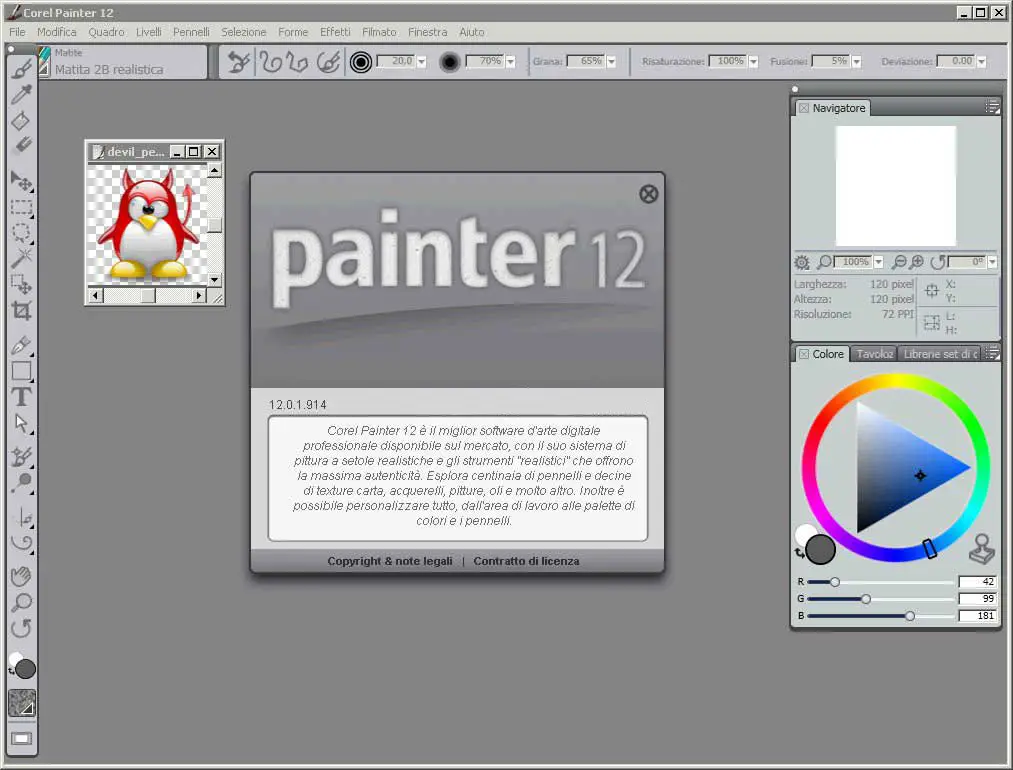Select the Dropper tool
This screenshot has width=1013, height=770.
(21, 94)
